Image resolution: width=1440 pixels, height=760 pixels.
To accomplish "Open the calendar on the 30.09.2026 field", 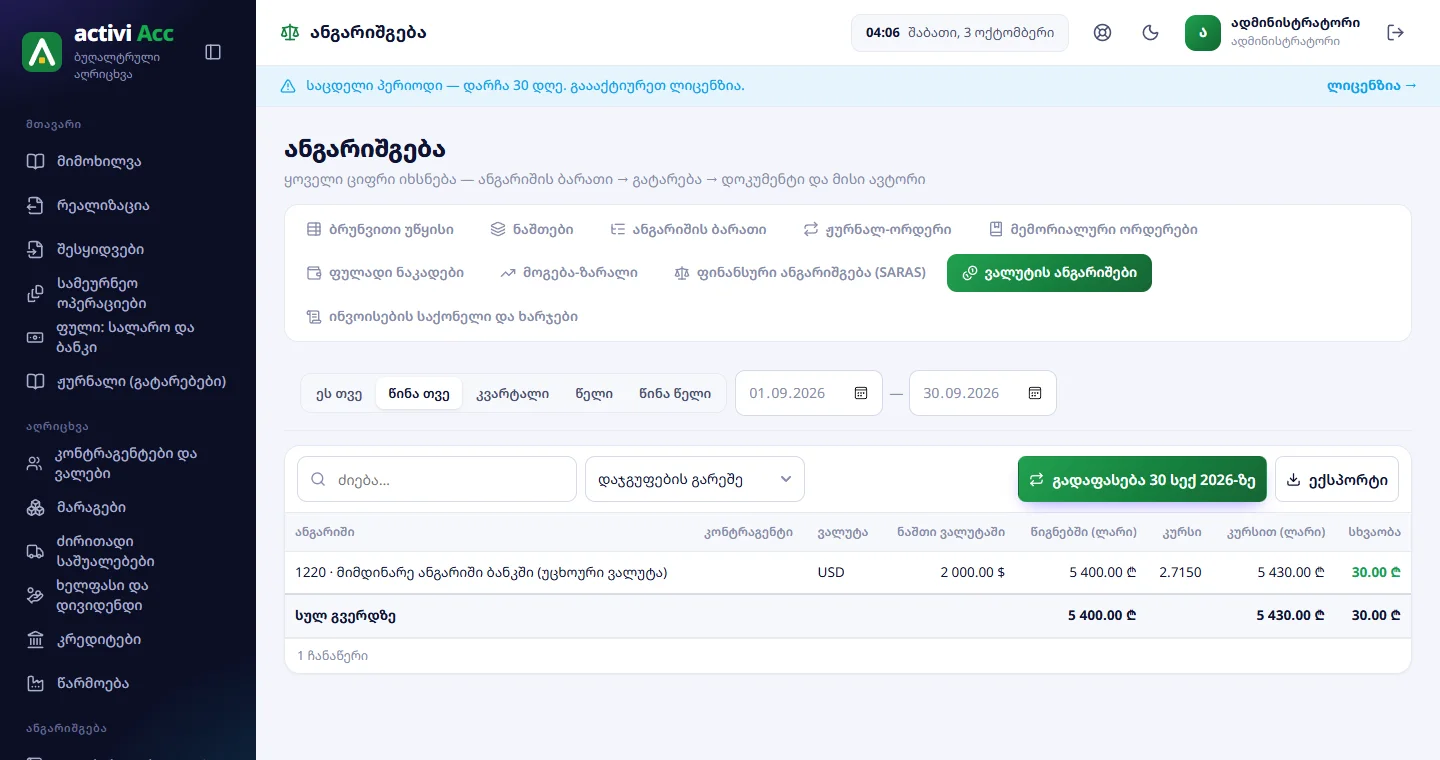I will (1035, 393).
